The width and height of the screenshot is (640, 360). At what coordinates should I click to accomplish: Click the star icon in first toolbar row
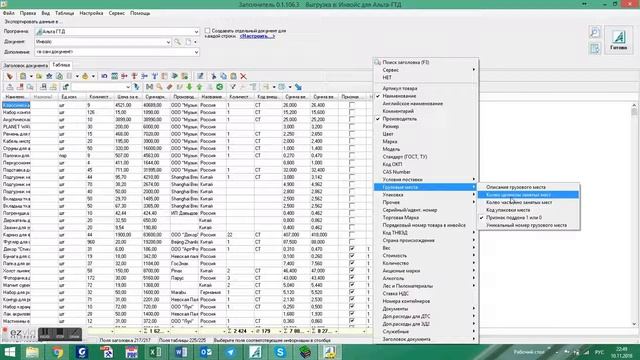click(49, 76)
